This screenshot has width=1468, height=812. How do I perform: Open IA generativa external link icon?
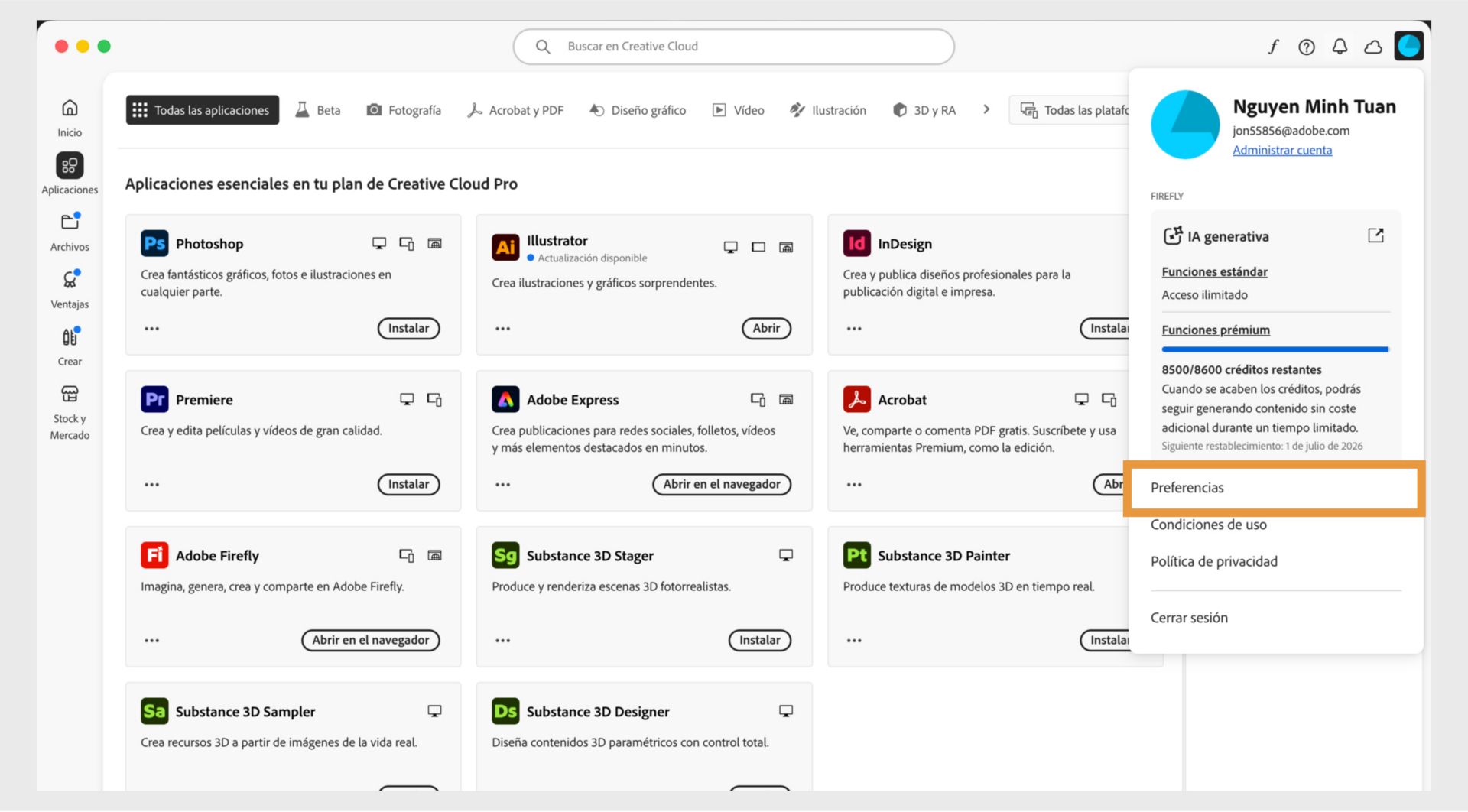point(1375,235)
